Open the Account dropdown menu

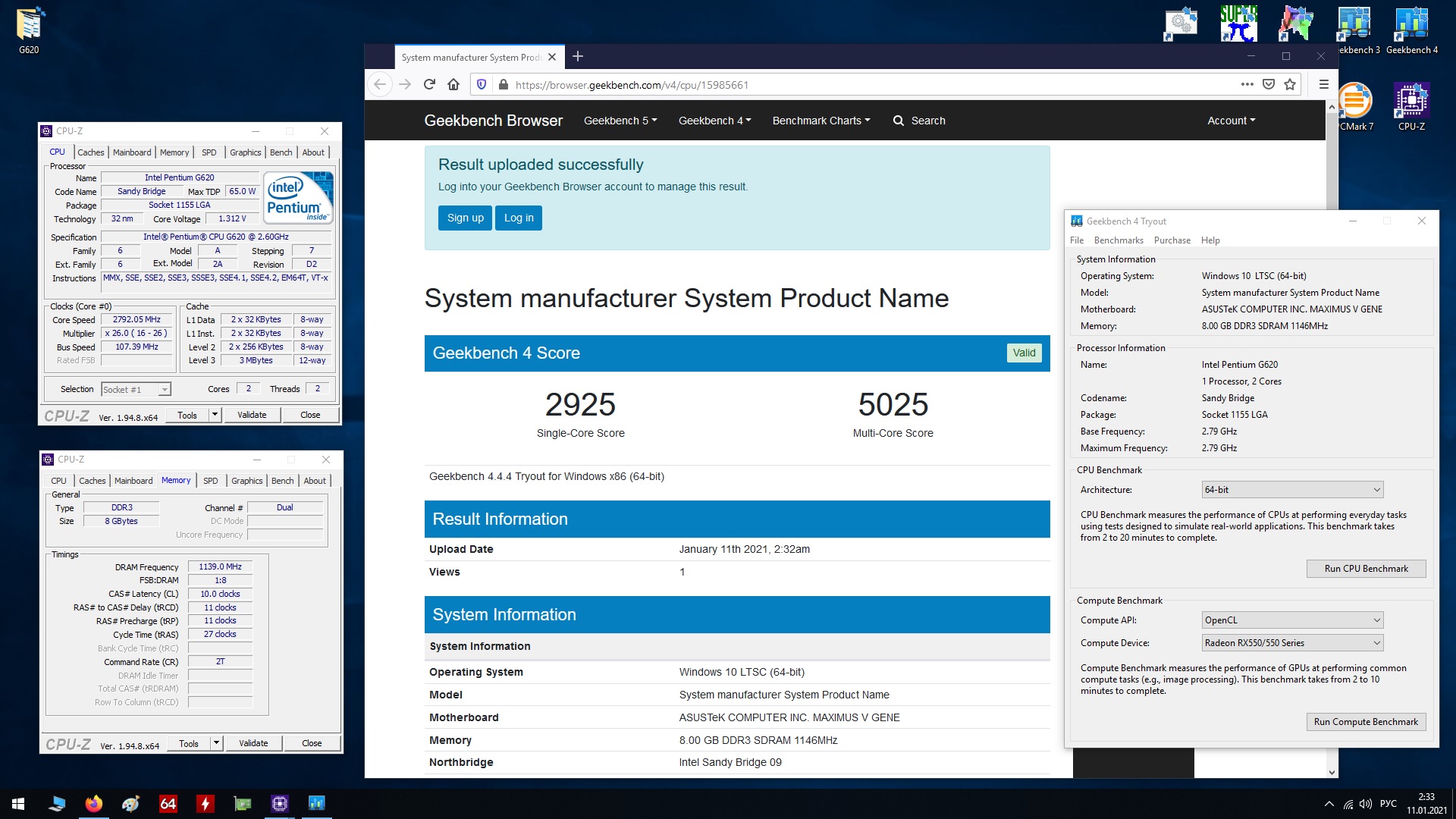1232,121
